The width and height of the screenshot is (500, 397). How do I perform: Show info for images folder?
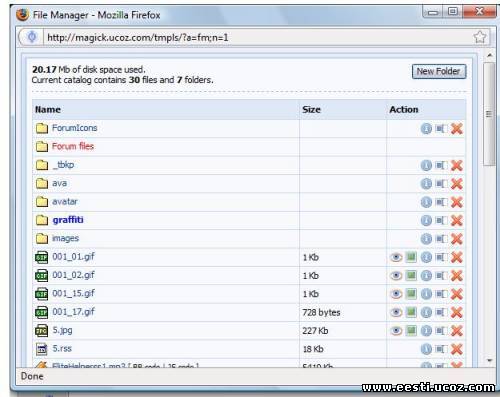coord(426,238)
